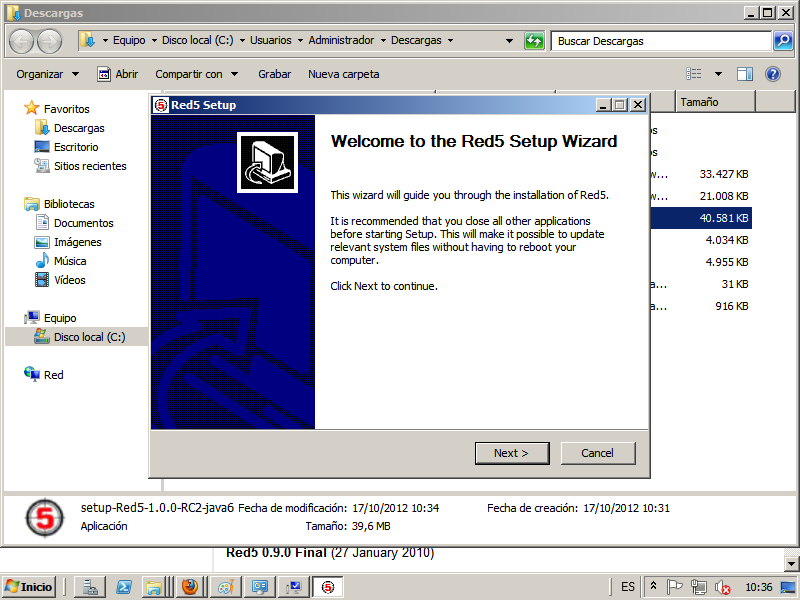
Task: Switch to Paint in the taskbar
Action: pos(226,587)
